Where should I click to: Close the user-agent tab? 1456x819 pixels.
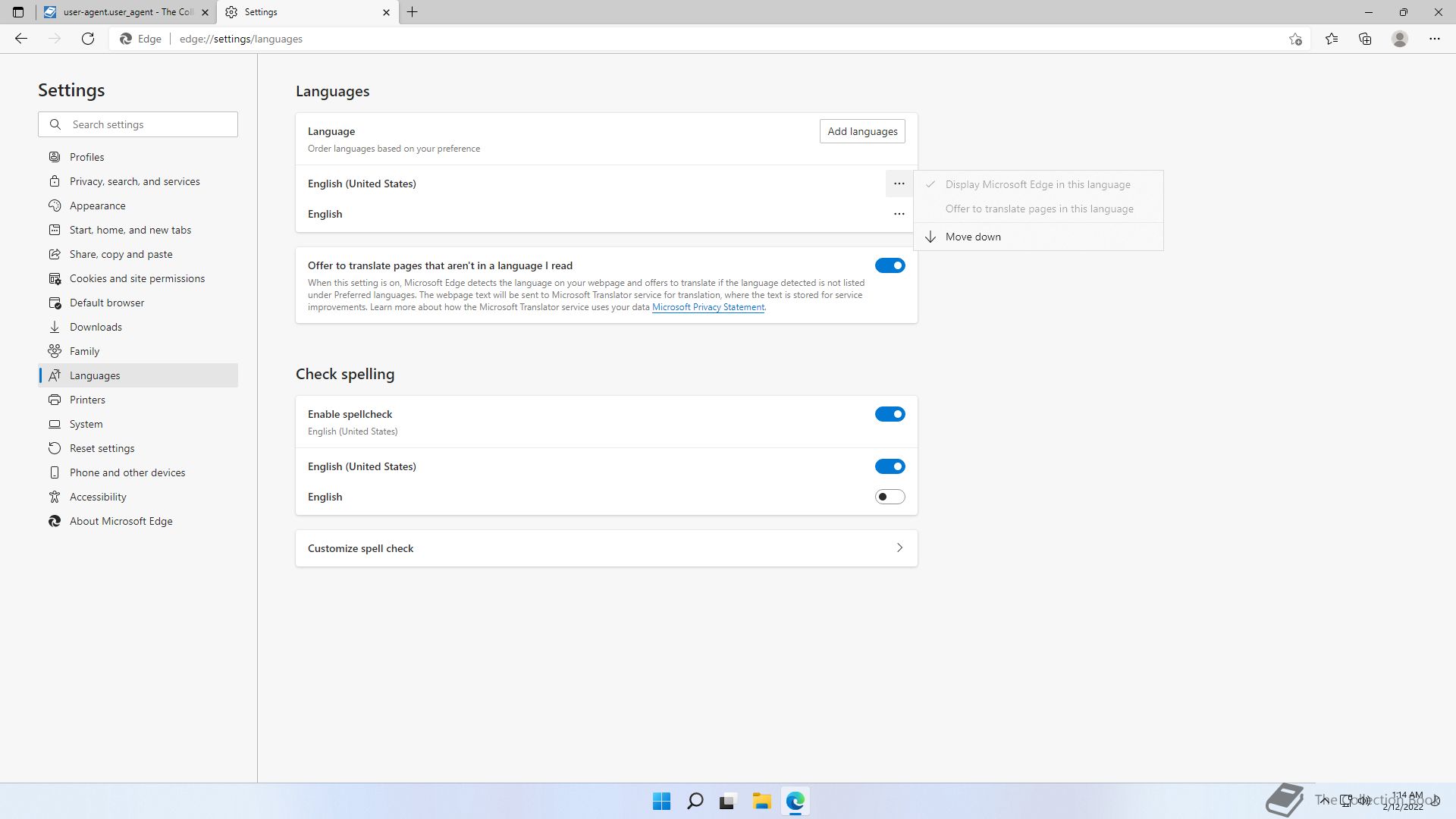pyautogui.click(x=205, y=12)
